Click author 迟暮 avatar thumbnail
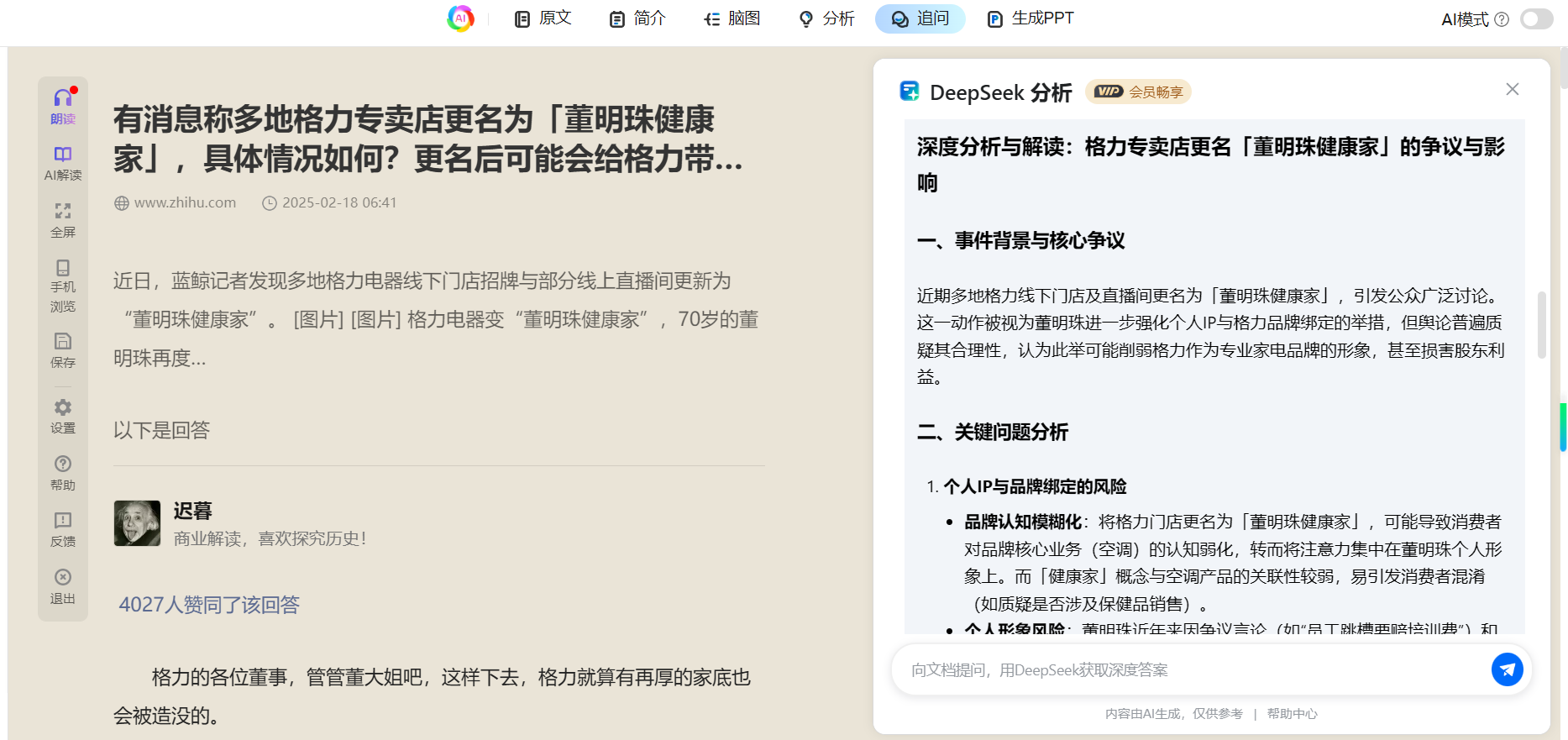The image size is (1568, 740). (137, 523)
